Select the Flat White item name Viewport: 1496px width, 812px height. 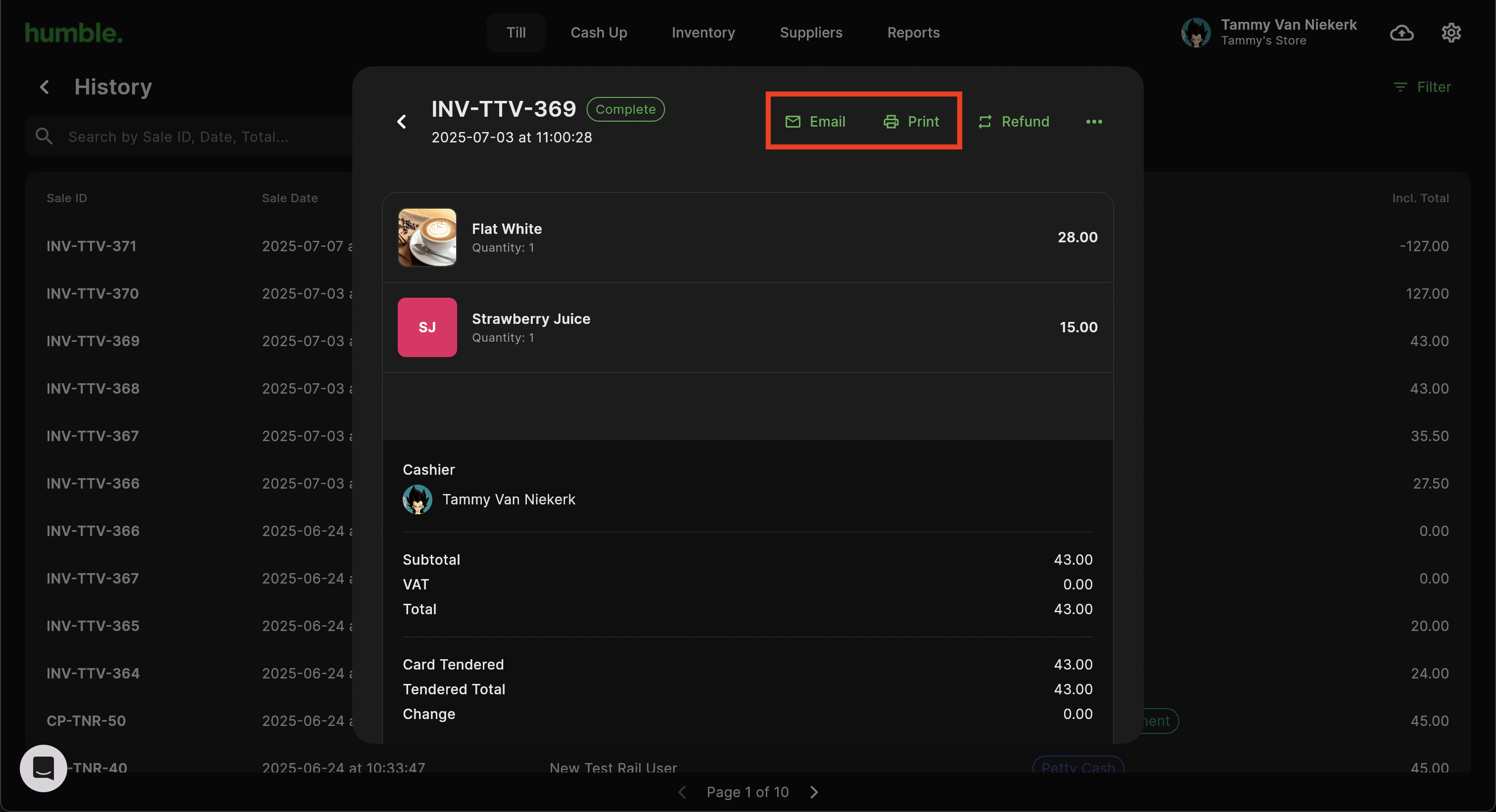(x=507, y=228)
